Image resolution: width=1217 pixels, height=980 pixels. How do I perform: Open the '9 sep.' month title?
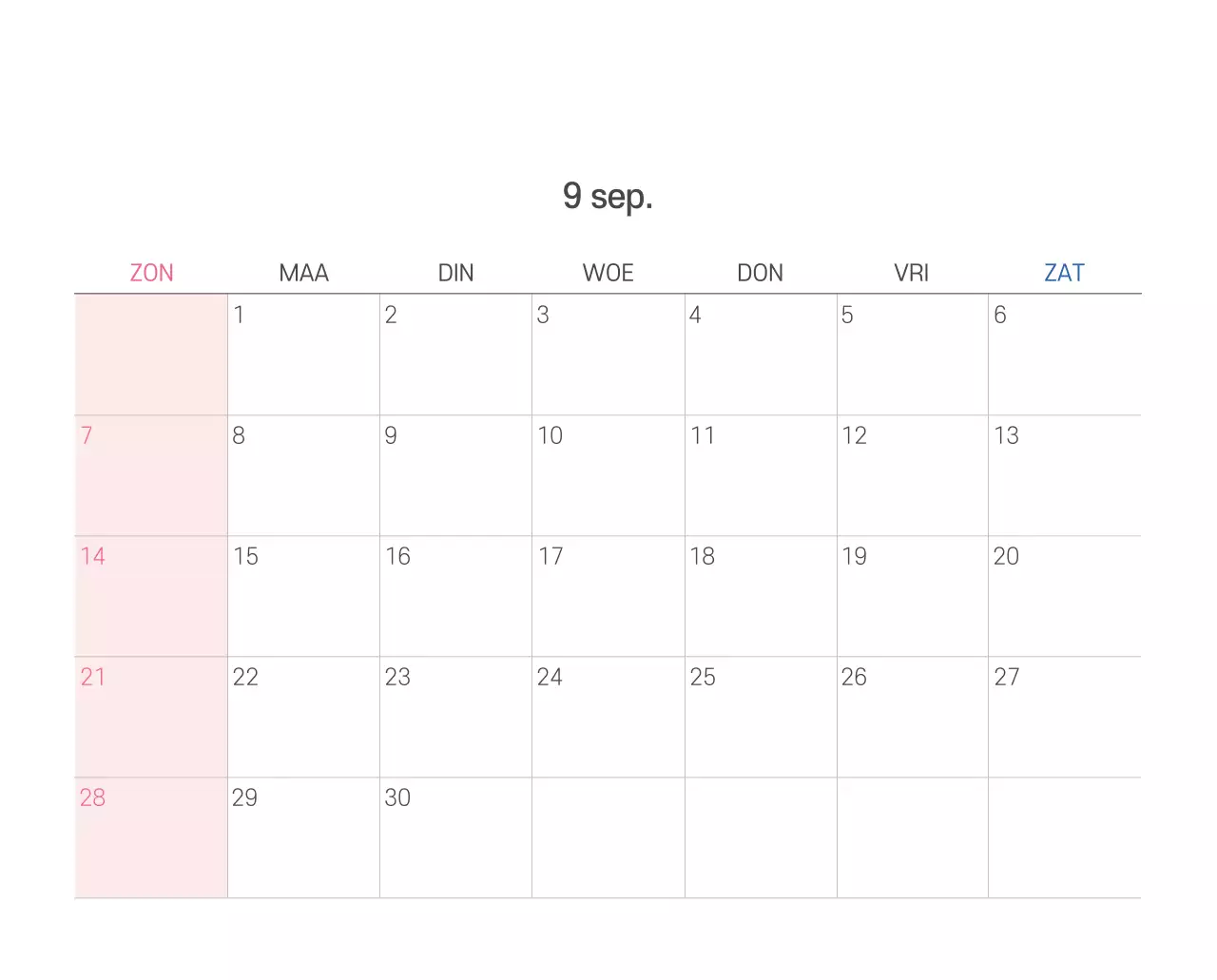pos(608,196)
